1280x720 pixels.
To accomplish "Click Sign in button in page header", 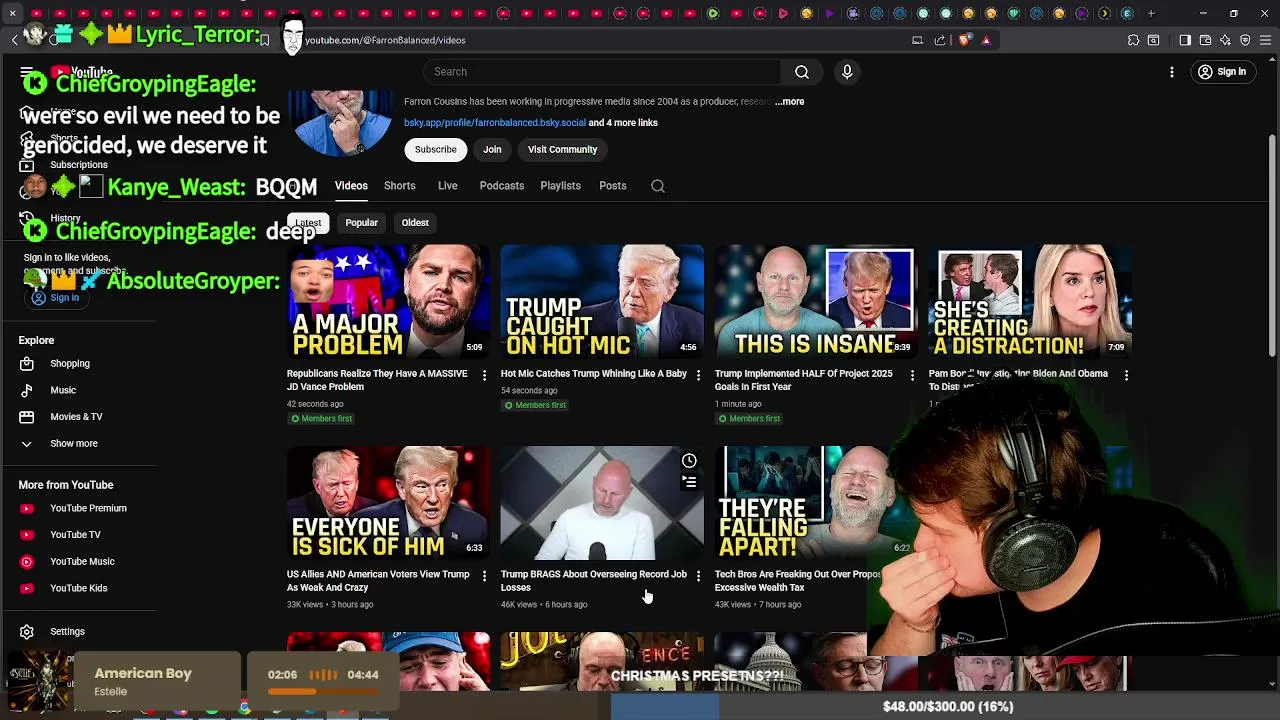I will click(1222, 72).
